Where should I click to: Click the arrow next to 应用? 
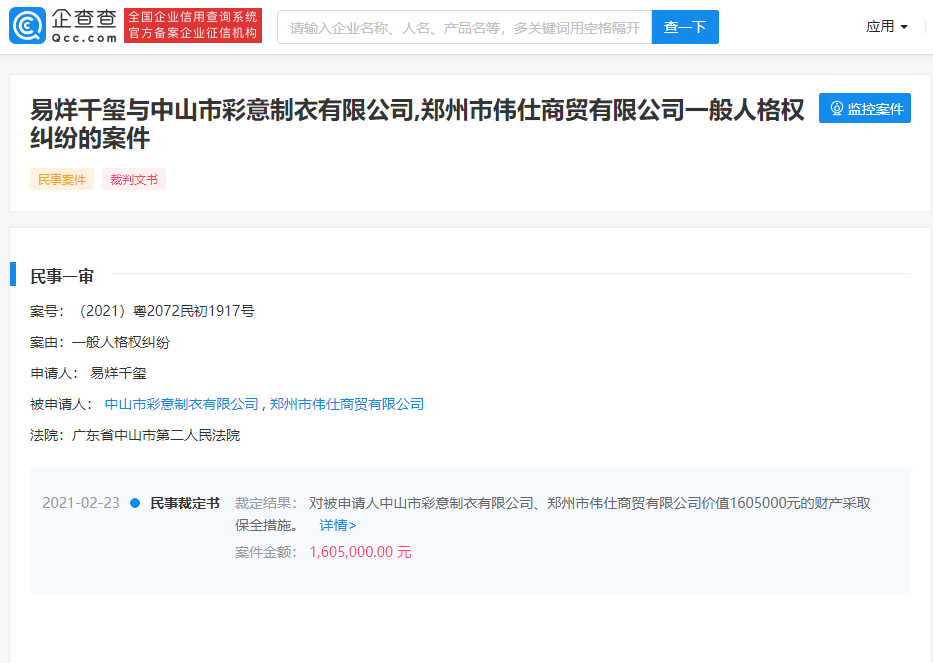904,27
